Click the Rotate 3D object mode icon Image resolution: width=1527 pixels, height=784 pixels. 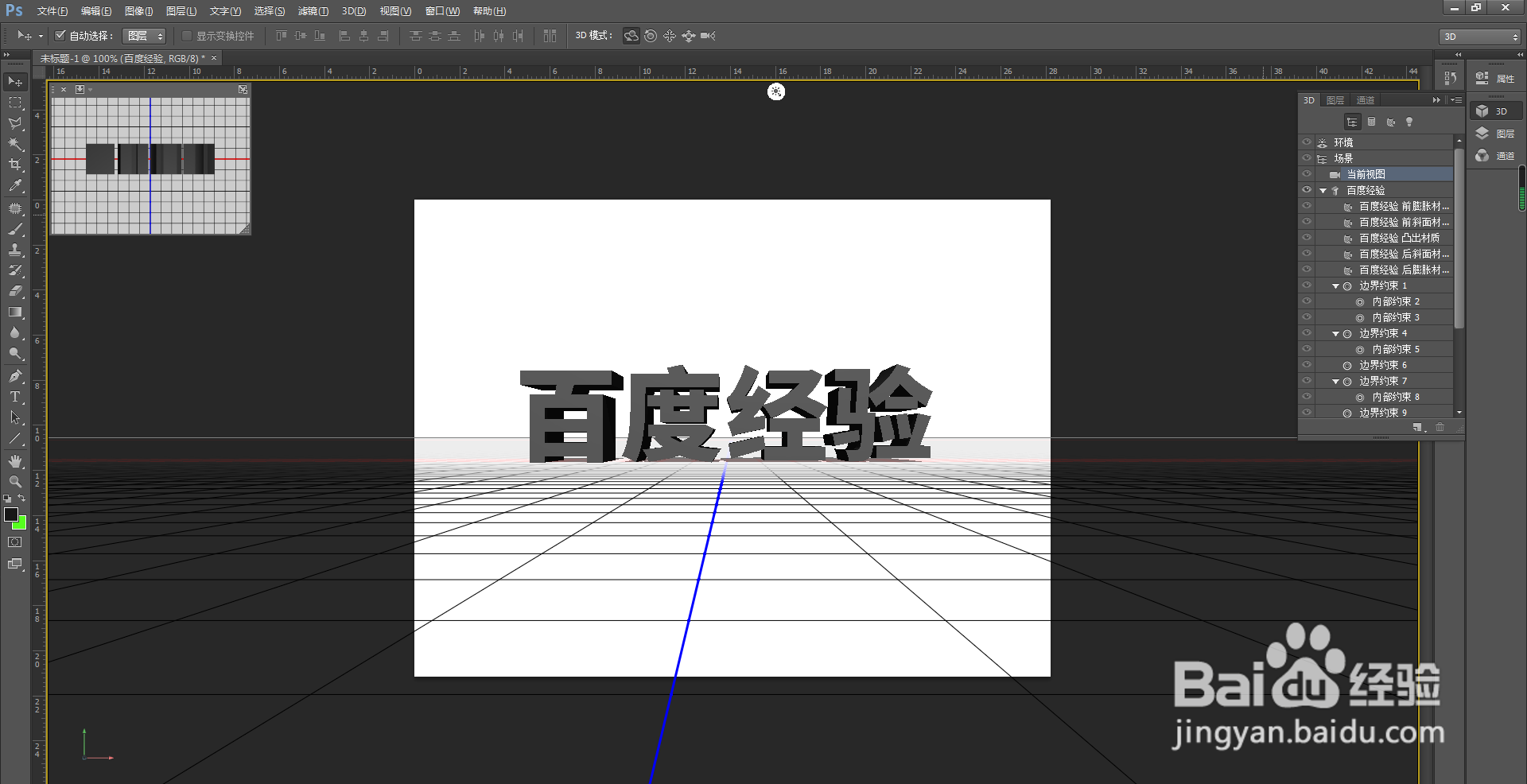631,36
